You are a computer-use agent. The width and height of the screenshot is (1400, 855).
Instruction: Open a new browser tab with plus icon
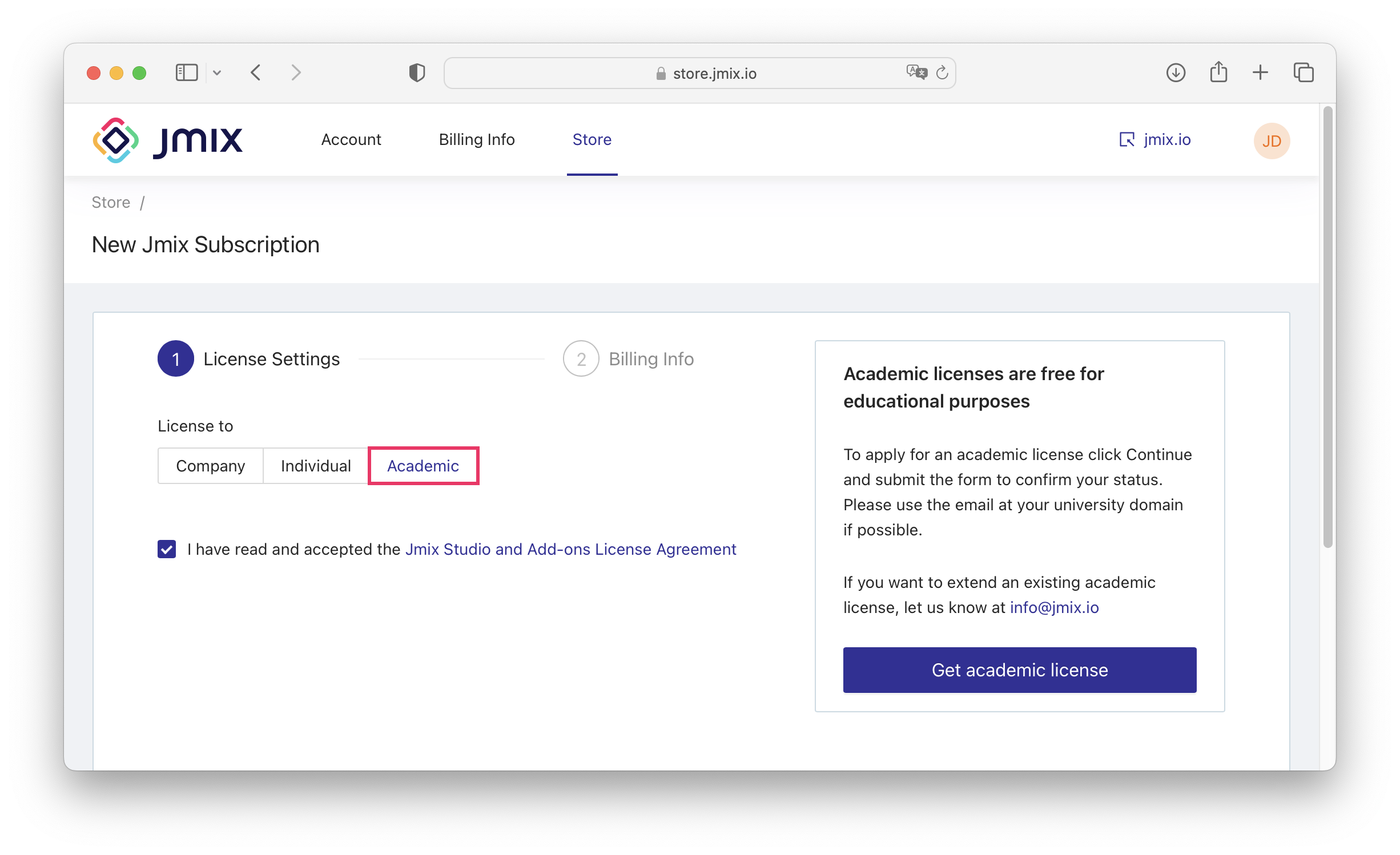click(x=1261, y=72)
